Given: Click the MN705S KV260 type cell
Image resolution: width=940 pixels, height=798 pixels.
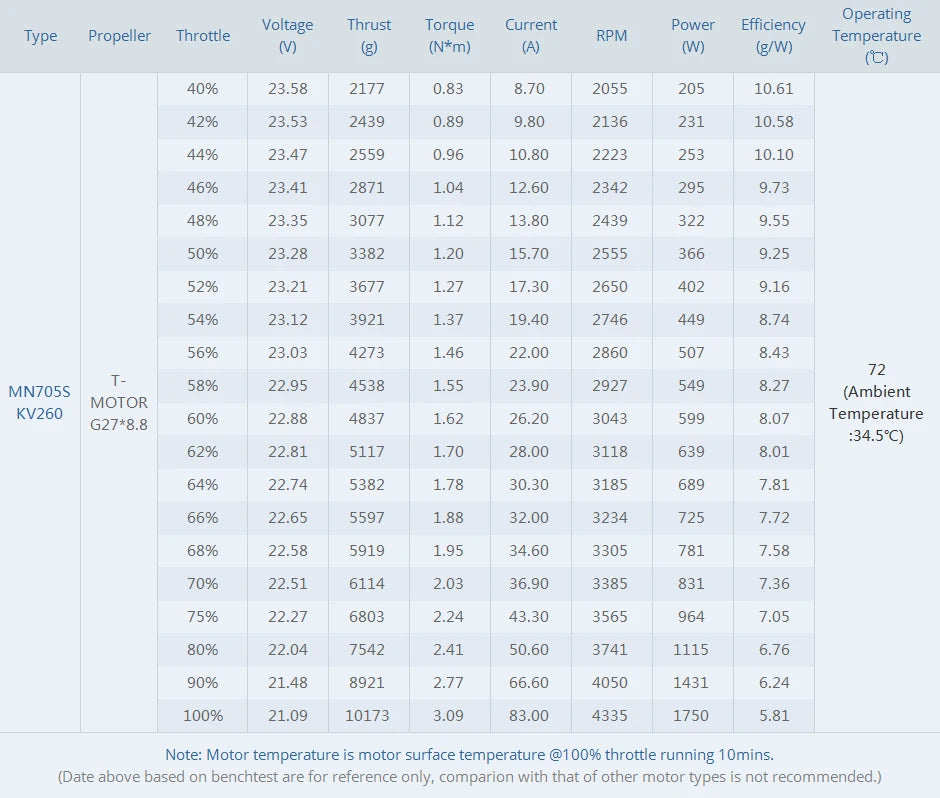Looking at the screenshot, I should pyautogui.click(x=40, y=402).
